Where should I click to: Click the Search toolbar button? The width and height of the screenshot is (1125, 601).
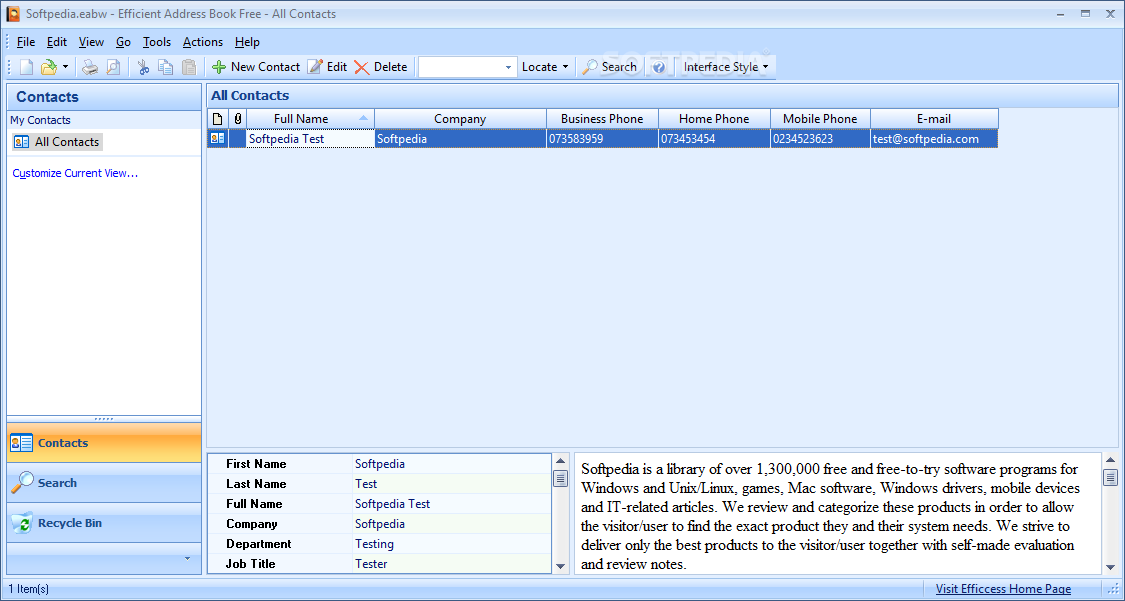610,67
